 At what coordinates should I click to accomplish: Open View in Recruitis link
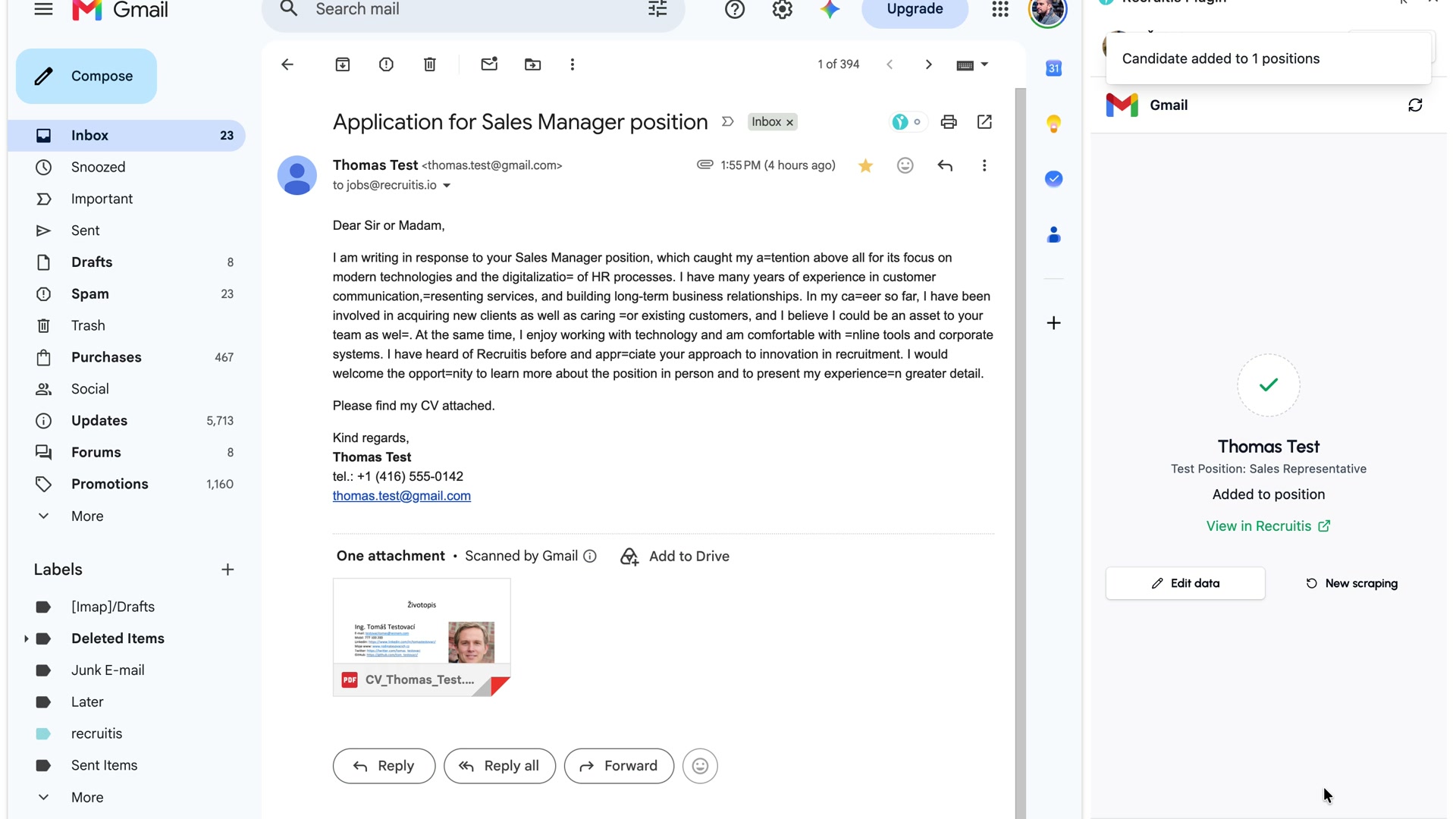(x=1268, y=526)
